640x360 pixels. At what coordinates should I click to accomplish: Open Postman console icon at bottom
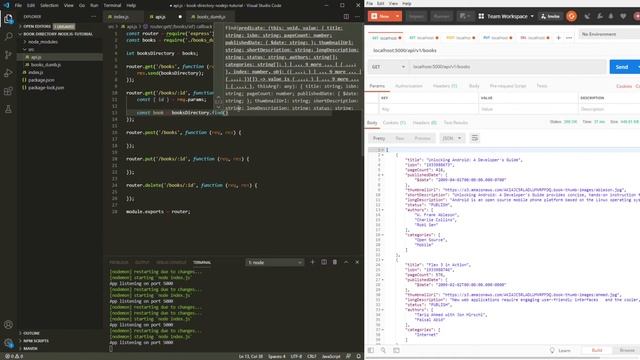(x=396, y=350)
